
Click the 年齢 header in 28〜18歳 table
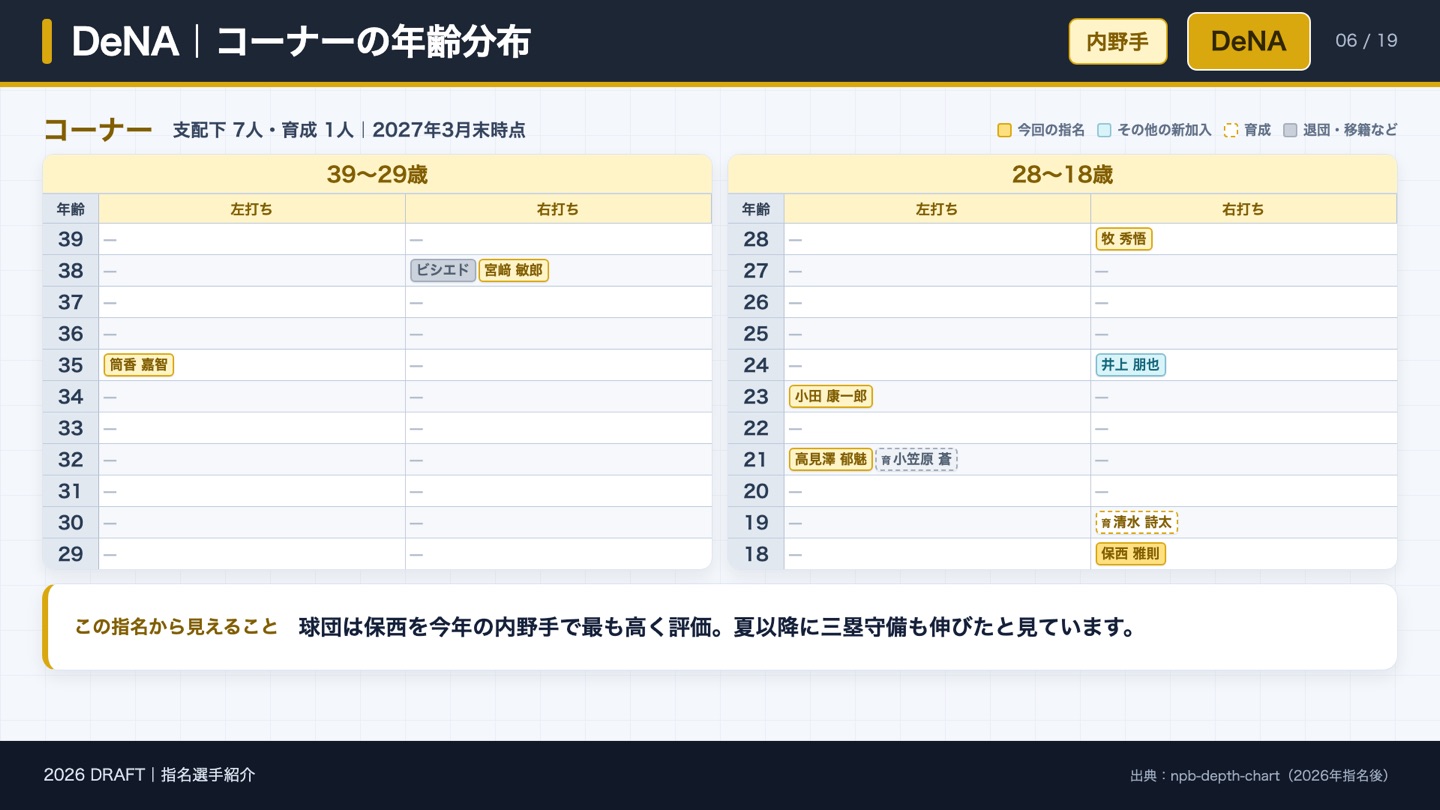[x=756, y=209]
